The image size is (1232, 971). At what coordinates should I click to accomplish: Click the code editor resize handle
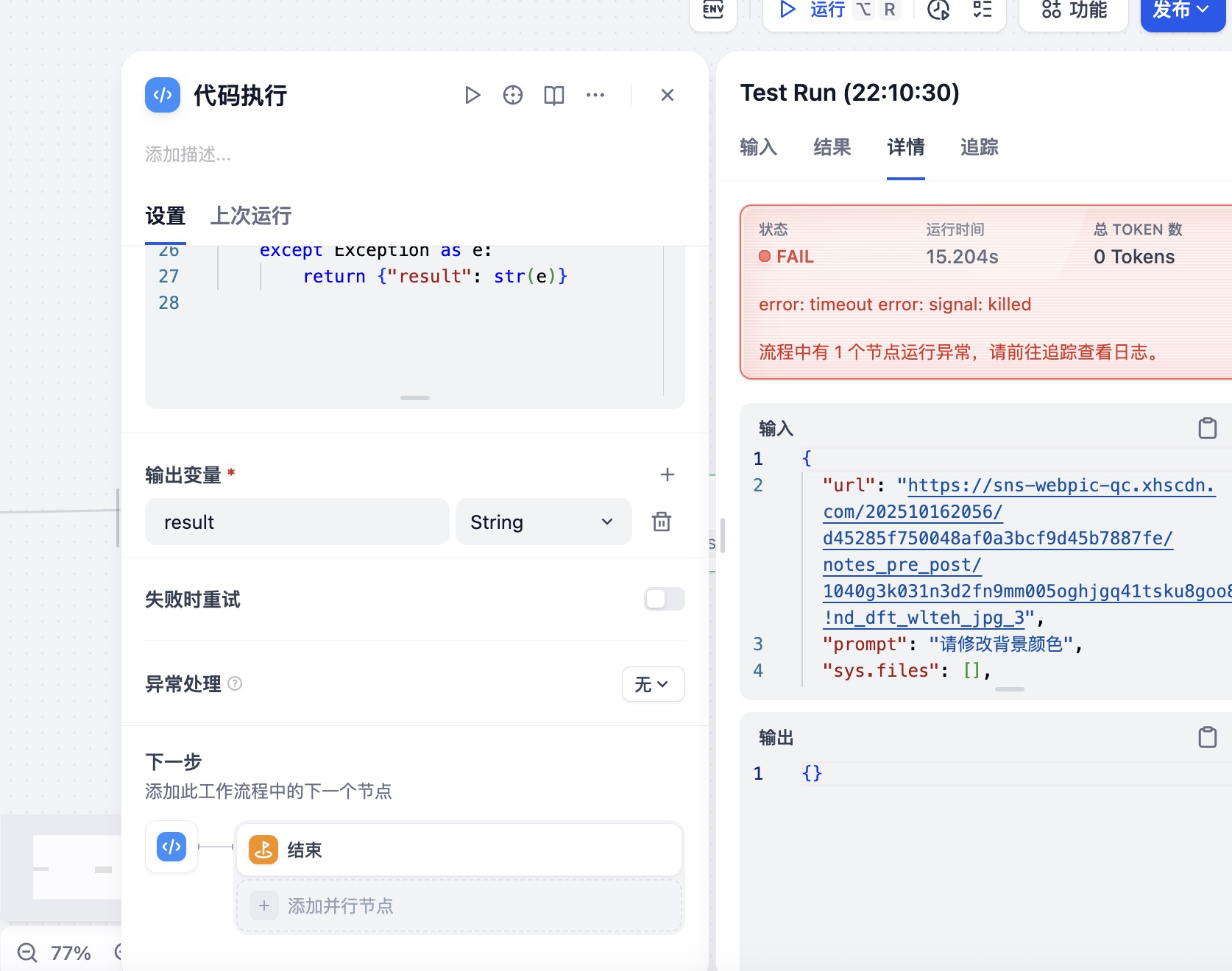(x=415, y=398)
